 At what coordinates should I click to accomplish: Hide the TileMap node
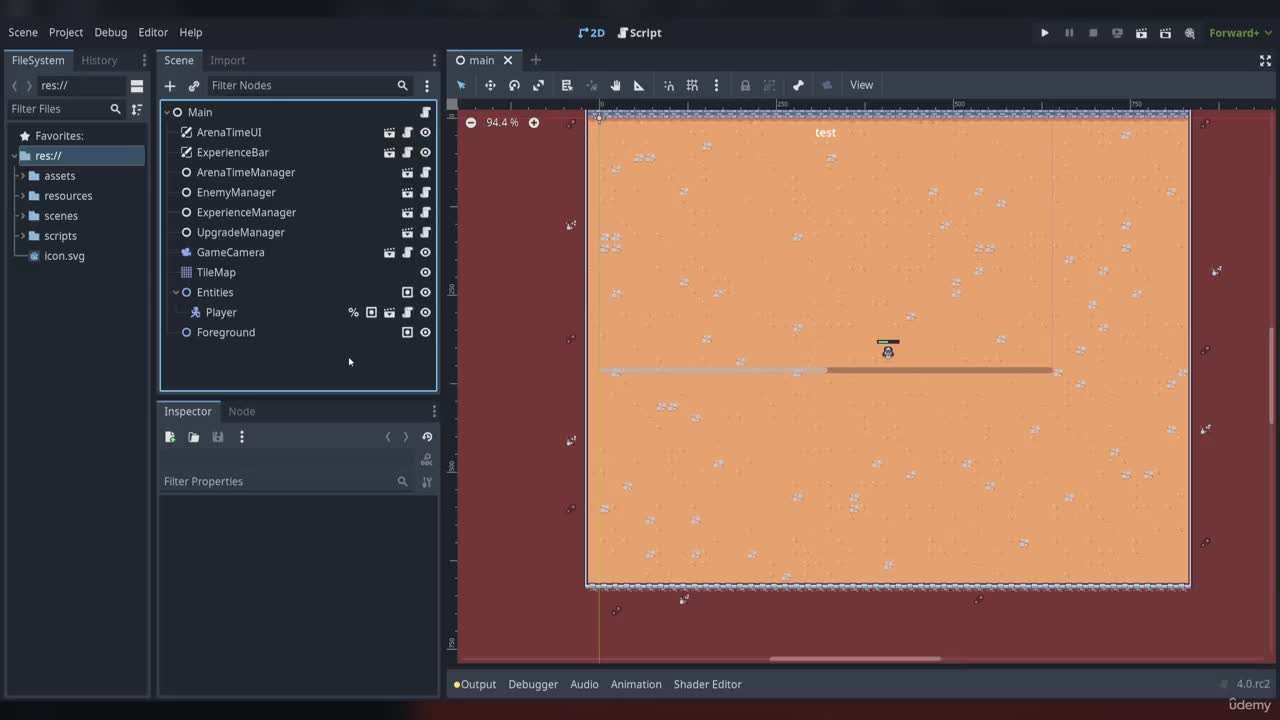pos(425,272)
